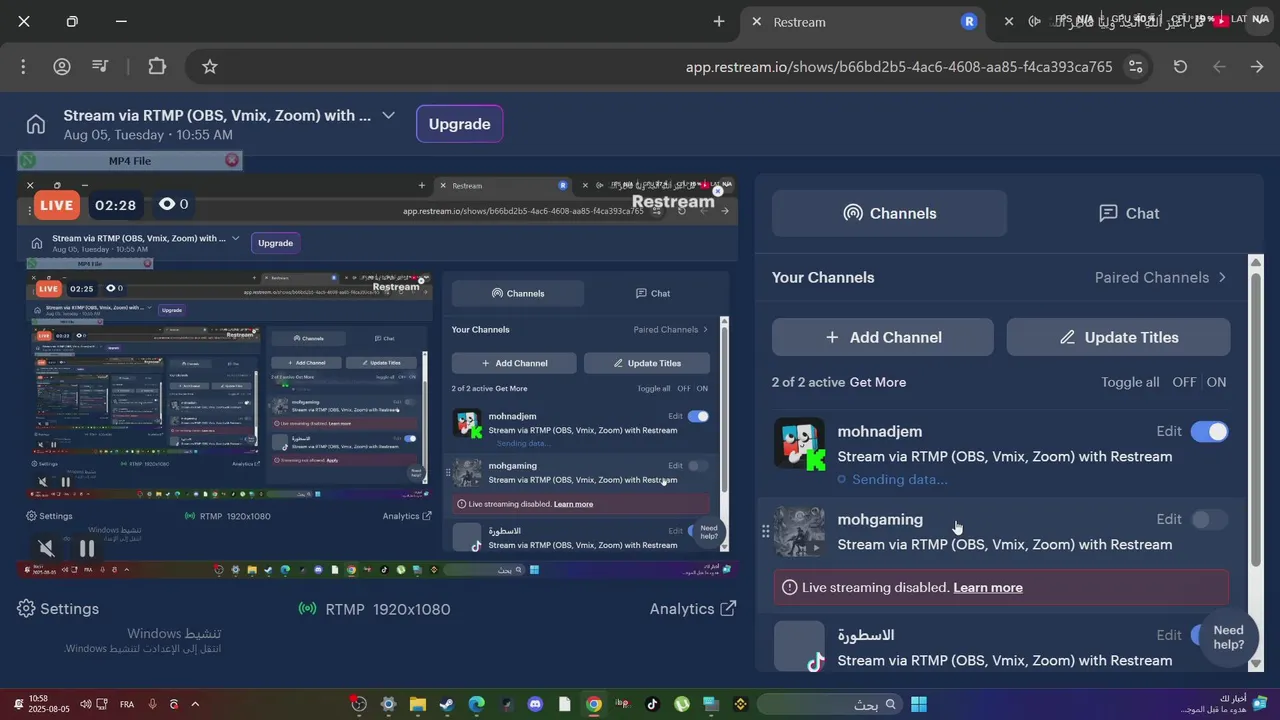View site information icon in address bar
The width and height of the screenshot is (1280, 720).
click(x=1135, y=67)
